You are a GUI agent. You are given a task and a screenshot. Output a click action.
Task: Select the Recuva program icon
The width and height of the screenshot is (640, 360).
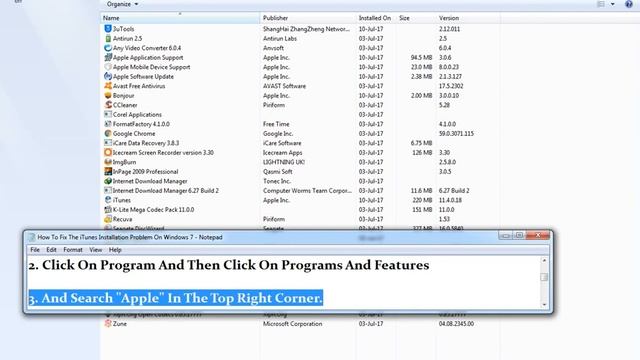click(108, 219)
